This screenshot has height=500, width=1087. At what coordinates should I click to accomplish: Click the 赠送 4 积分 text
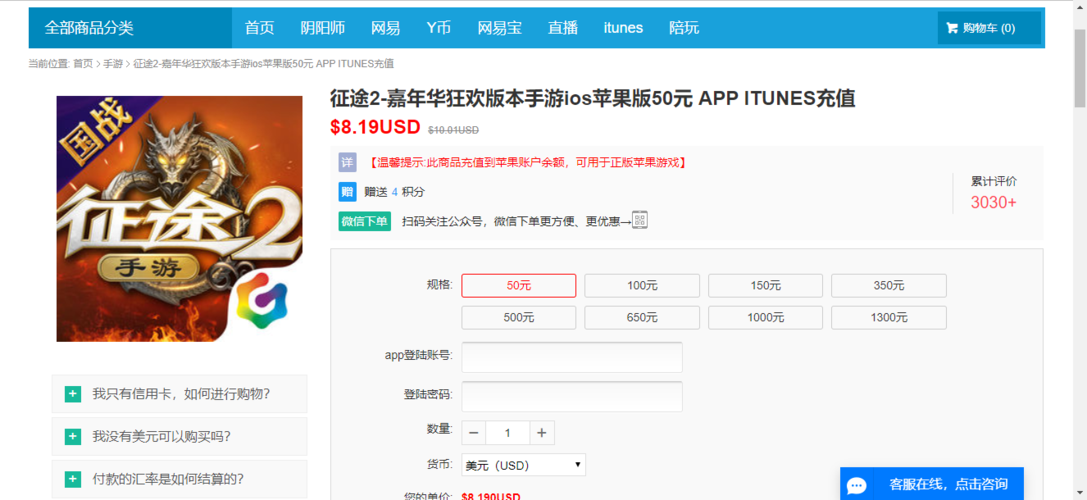[x=394, y=192]
